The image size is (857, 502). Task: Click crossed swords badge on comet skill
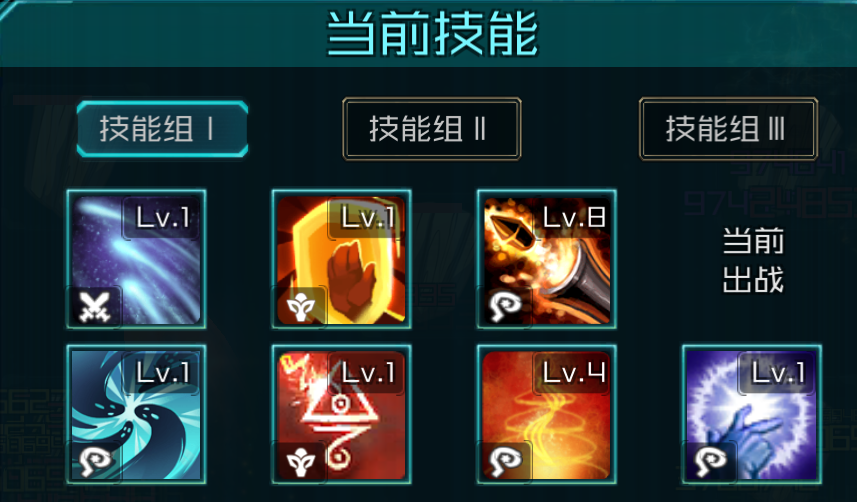pyautogui.click(x=95, y=306)
